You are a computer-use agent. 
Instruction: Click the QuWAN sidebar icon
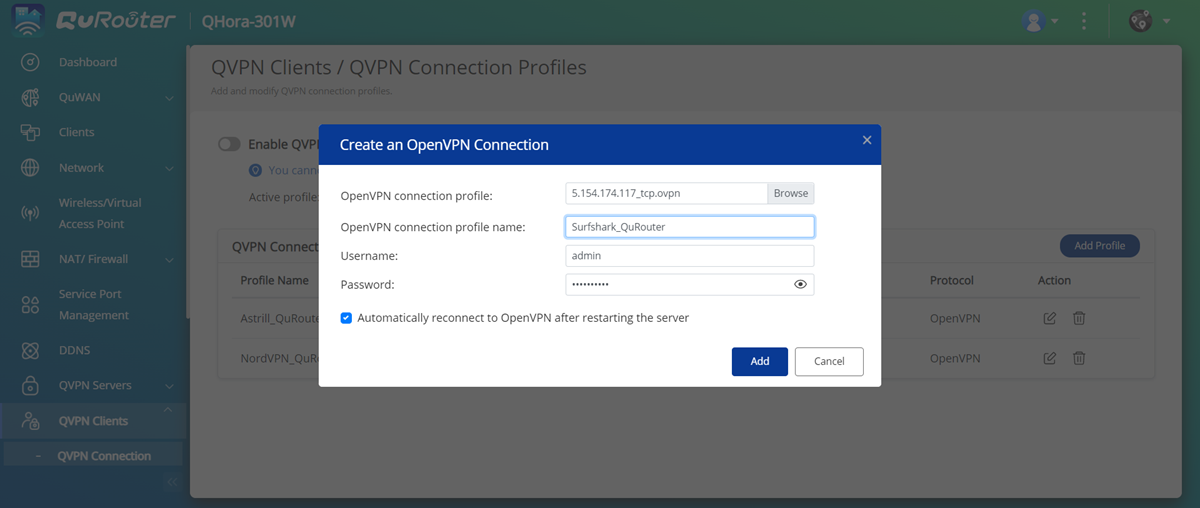30,98
